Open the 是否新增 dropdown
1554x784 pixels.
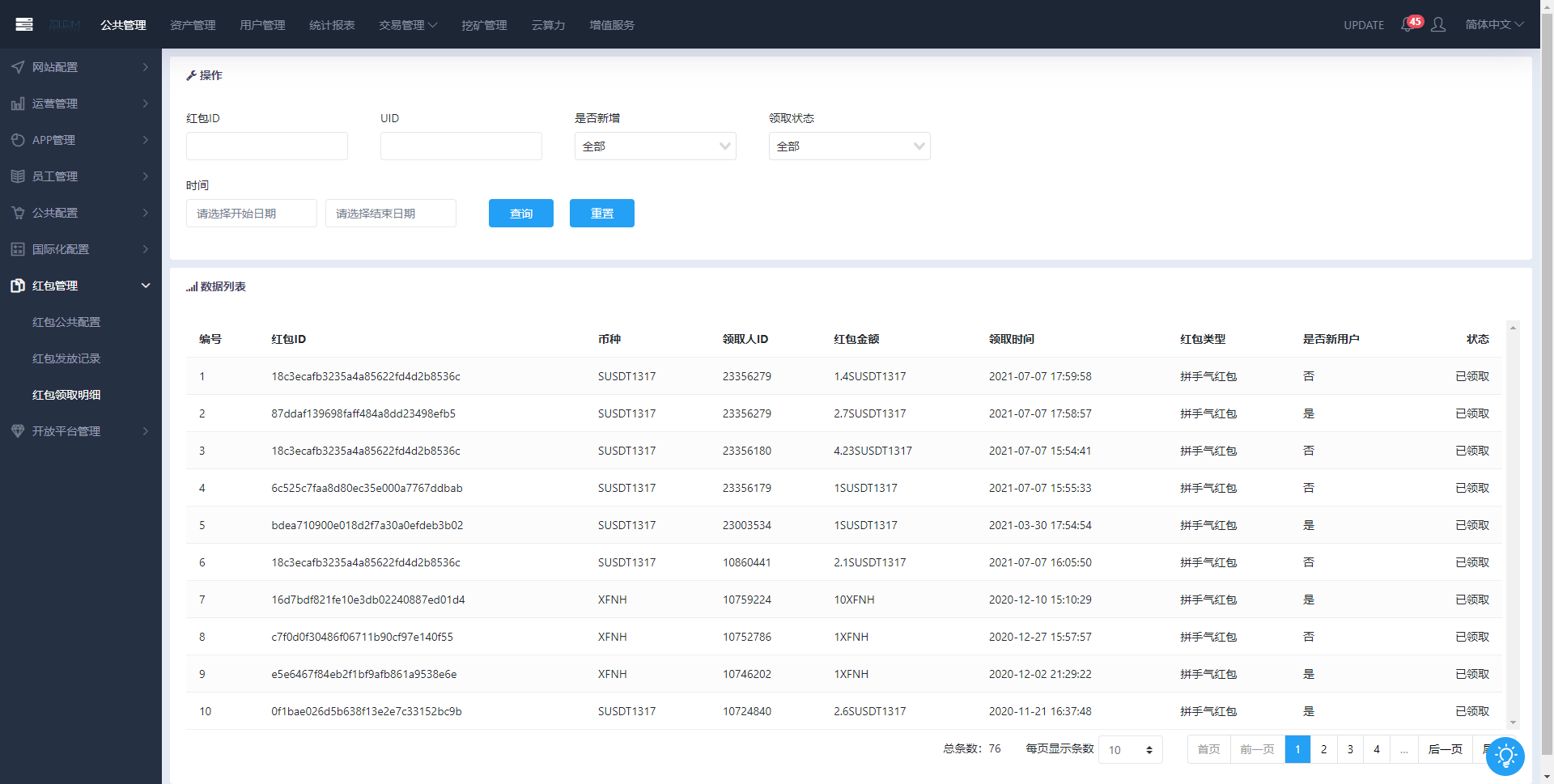point(656,146)
